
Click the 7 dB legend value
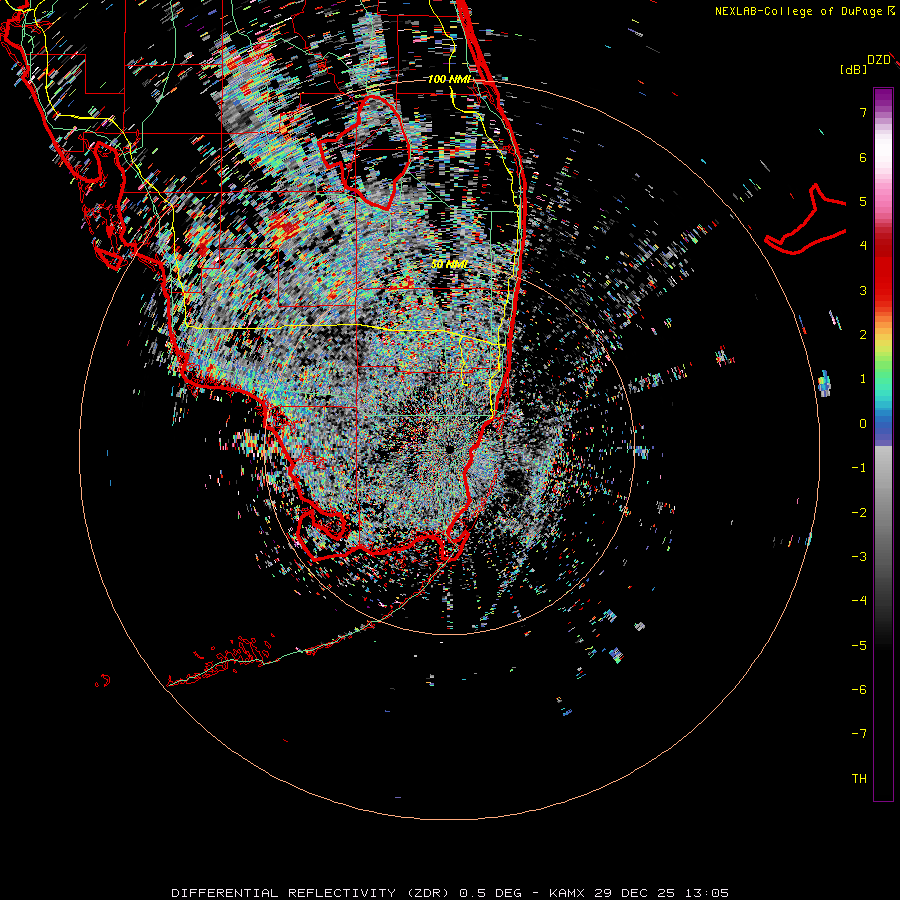(863, 112)
